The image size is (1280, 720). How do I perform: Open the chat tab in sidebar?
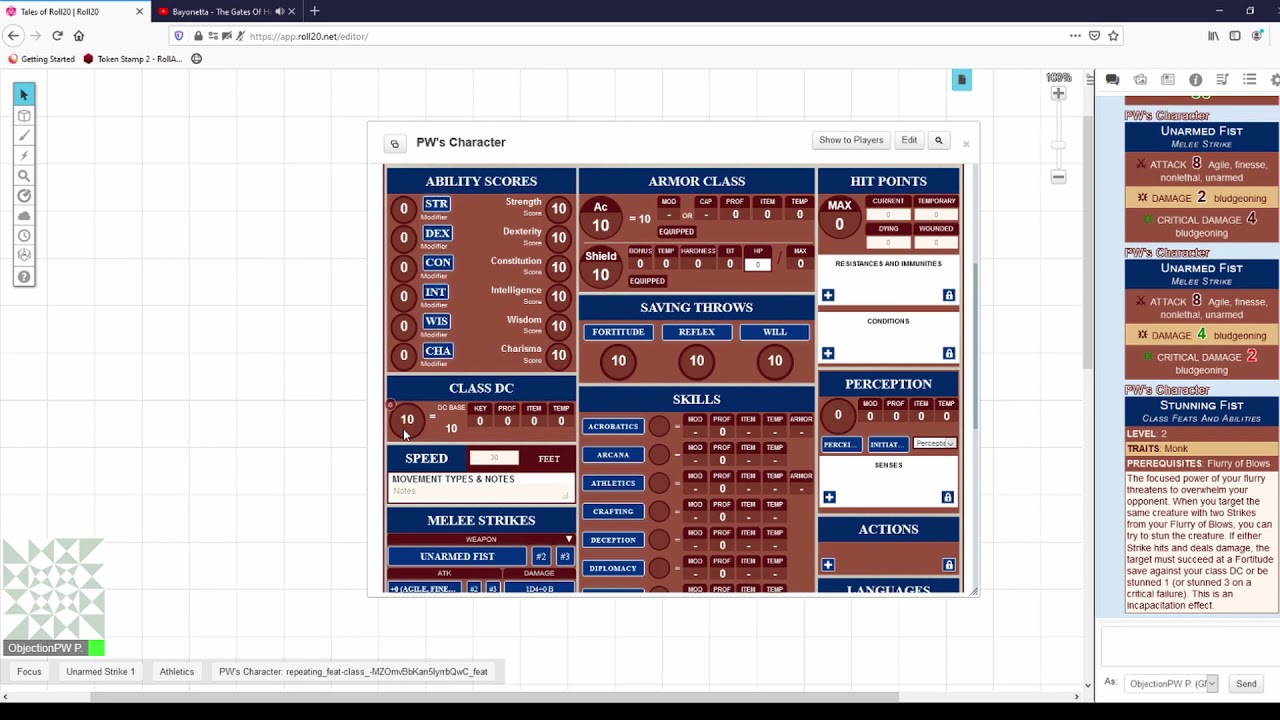click(1112, 80)
